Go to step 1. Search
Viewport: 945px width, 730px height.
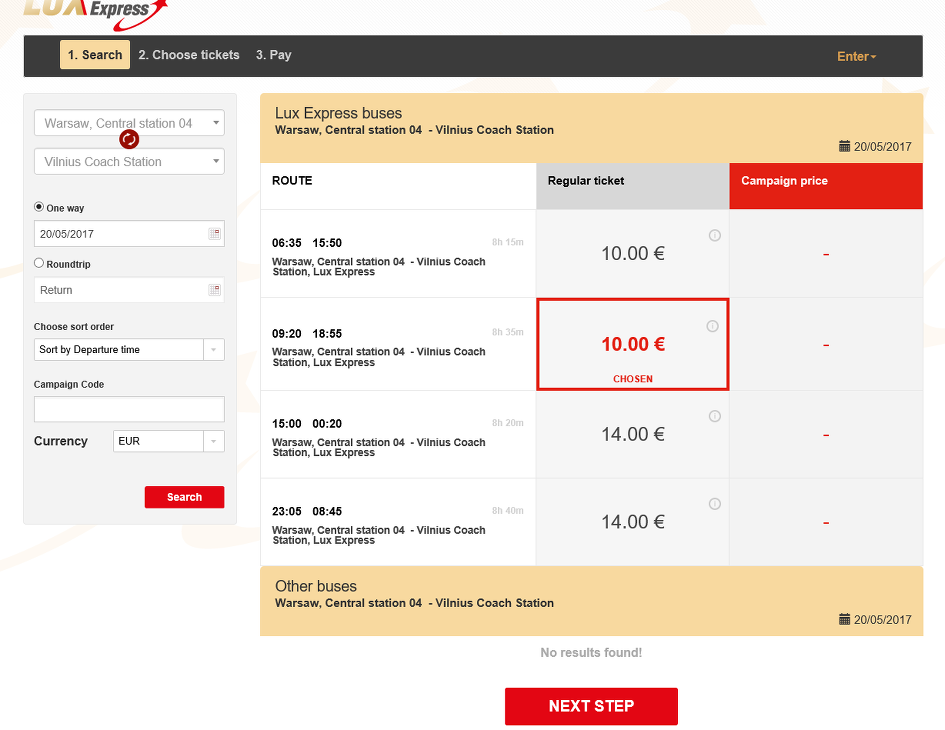(x=95, y=55)
